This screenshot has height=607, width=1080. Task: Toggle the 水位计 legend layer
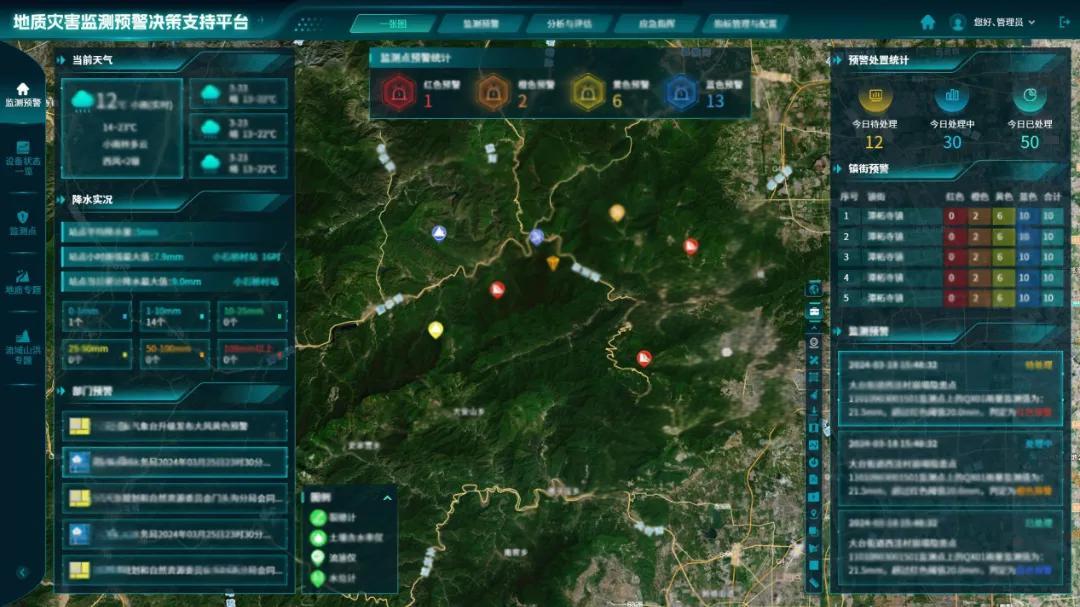coord(318,578)
